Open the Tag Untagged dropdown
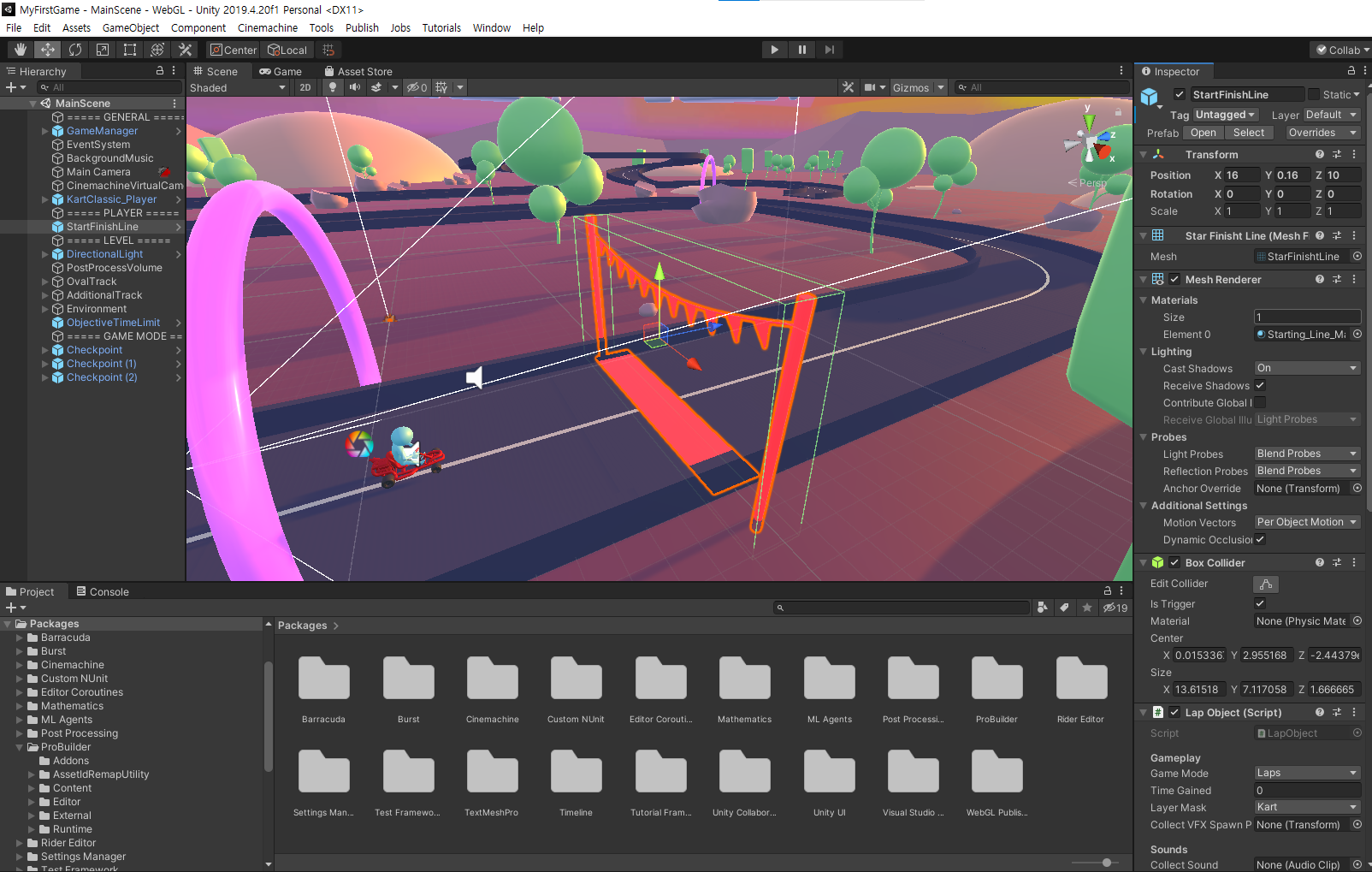The width and height of the screenshot is (1372, 872). pos(1225,115)
